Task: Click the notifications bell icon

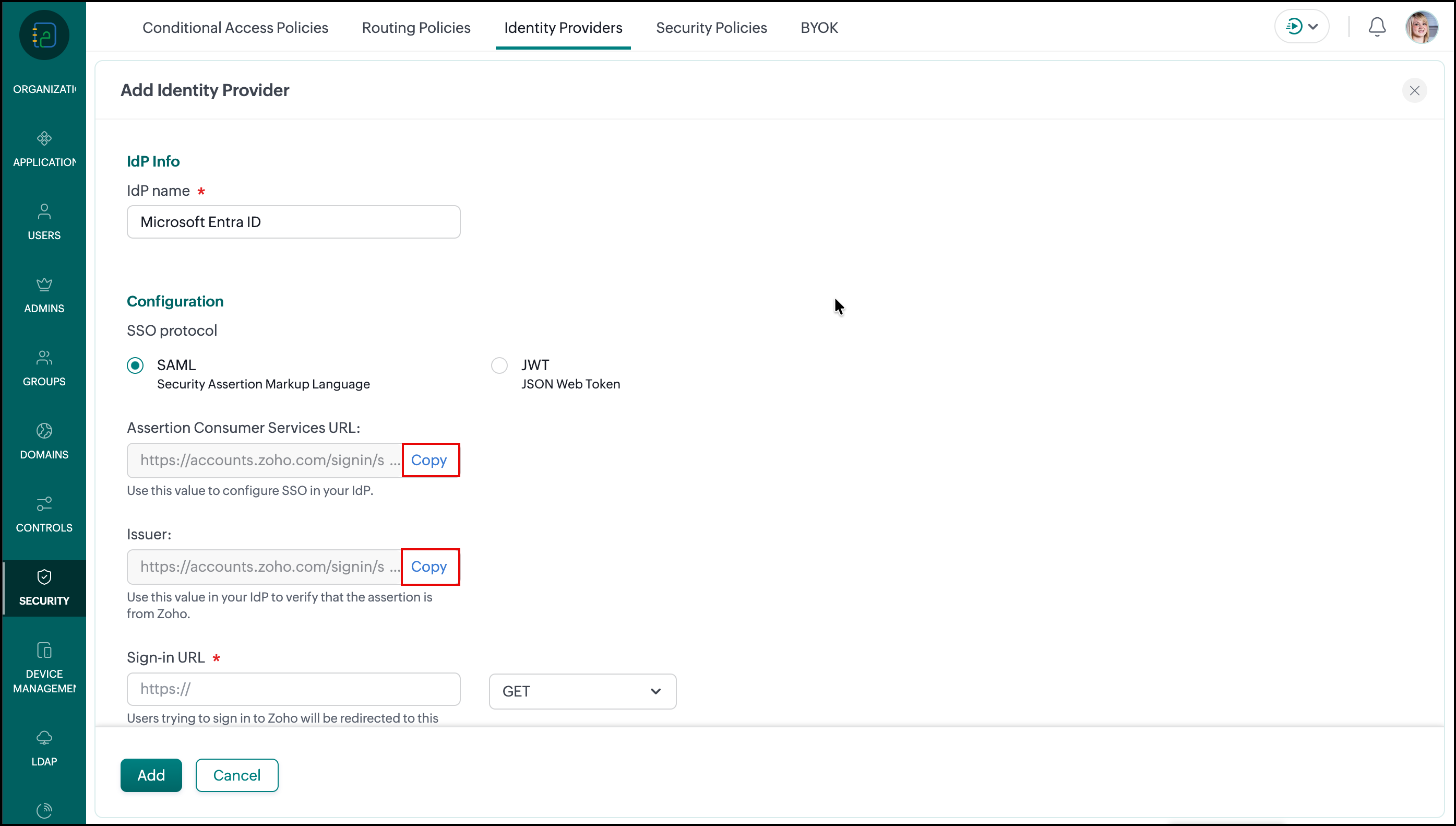Action: point(1377,27)
